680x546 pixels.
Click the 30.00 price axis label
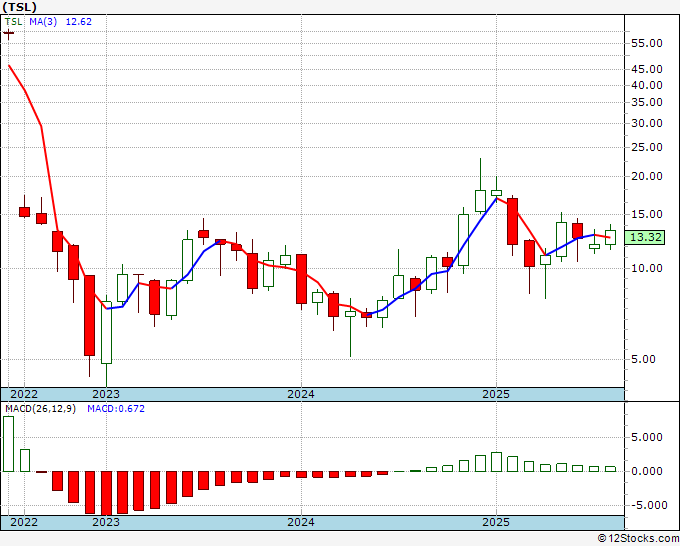coord(647,124)
